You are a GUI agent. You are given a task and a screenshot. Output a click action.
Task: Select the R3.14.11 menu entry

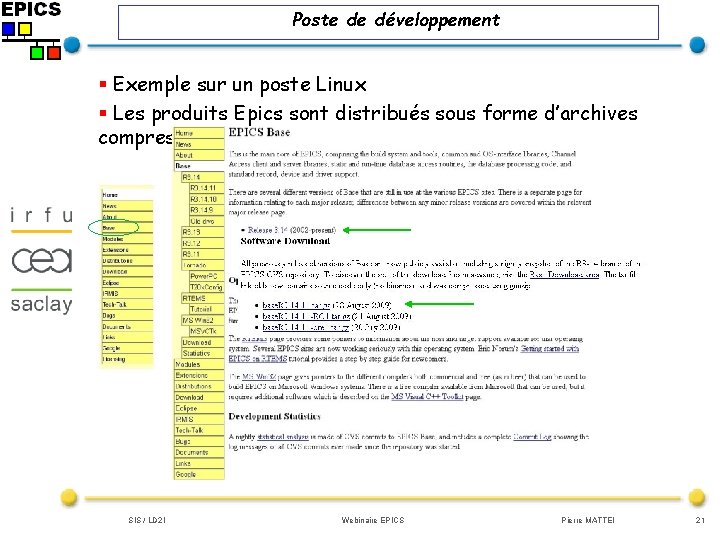point(207,188)
